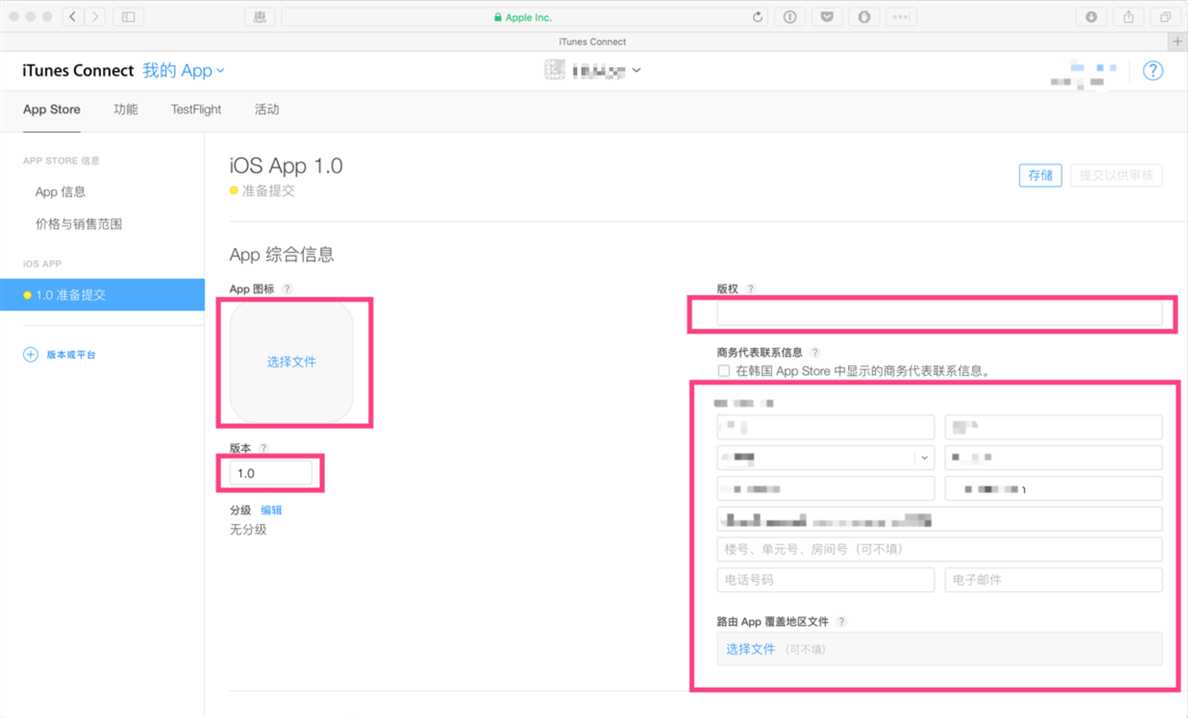
Task: Click the 电子邮件 input field
Action: click(1053, 579)
